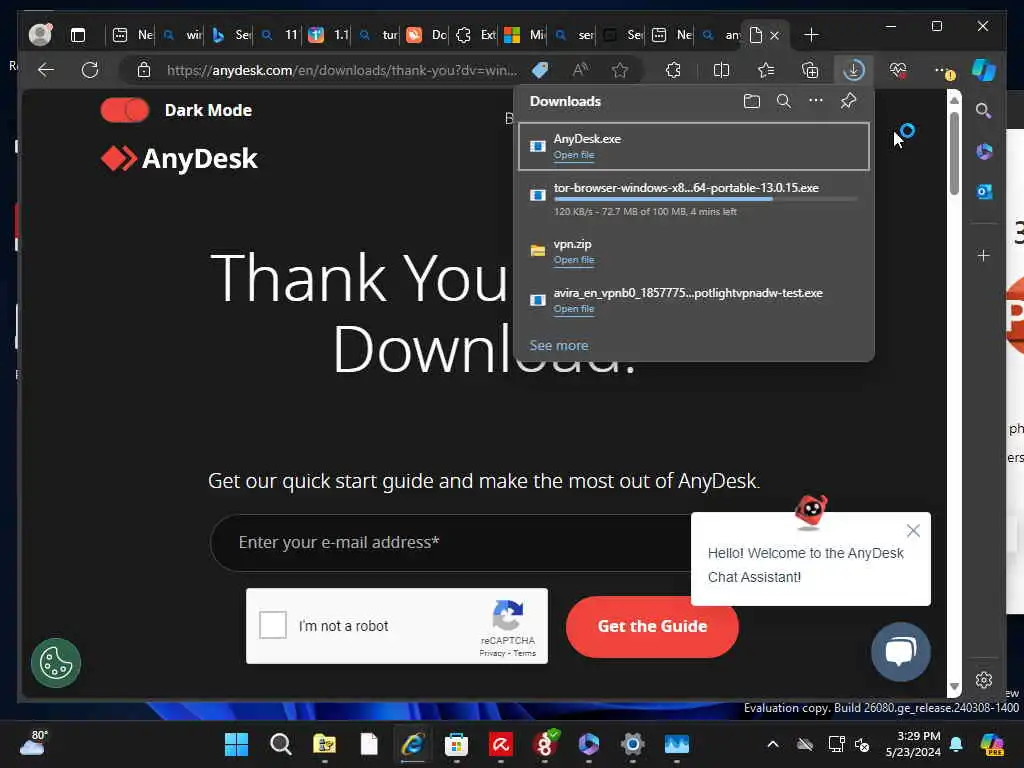1024x768 pixels.
Task: Toggle Split screen icon
Action: tap(721, 70)
